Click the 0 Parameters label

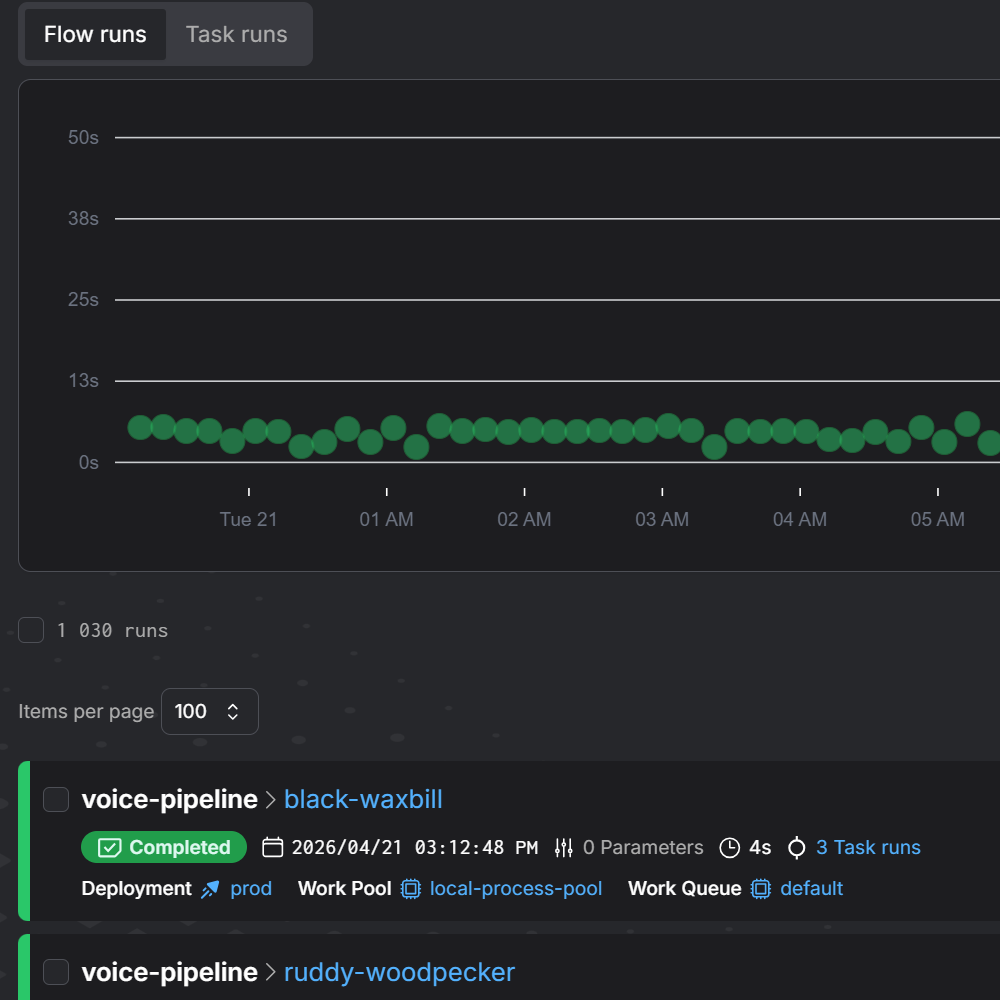pos(643,848)
